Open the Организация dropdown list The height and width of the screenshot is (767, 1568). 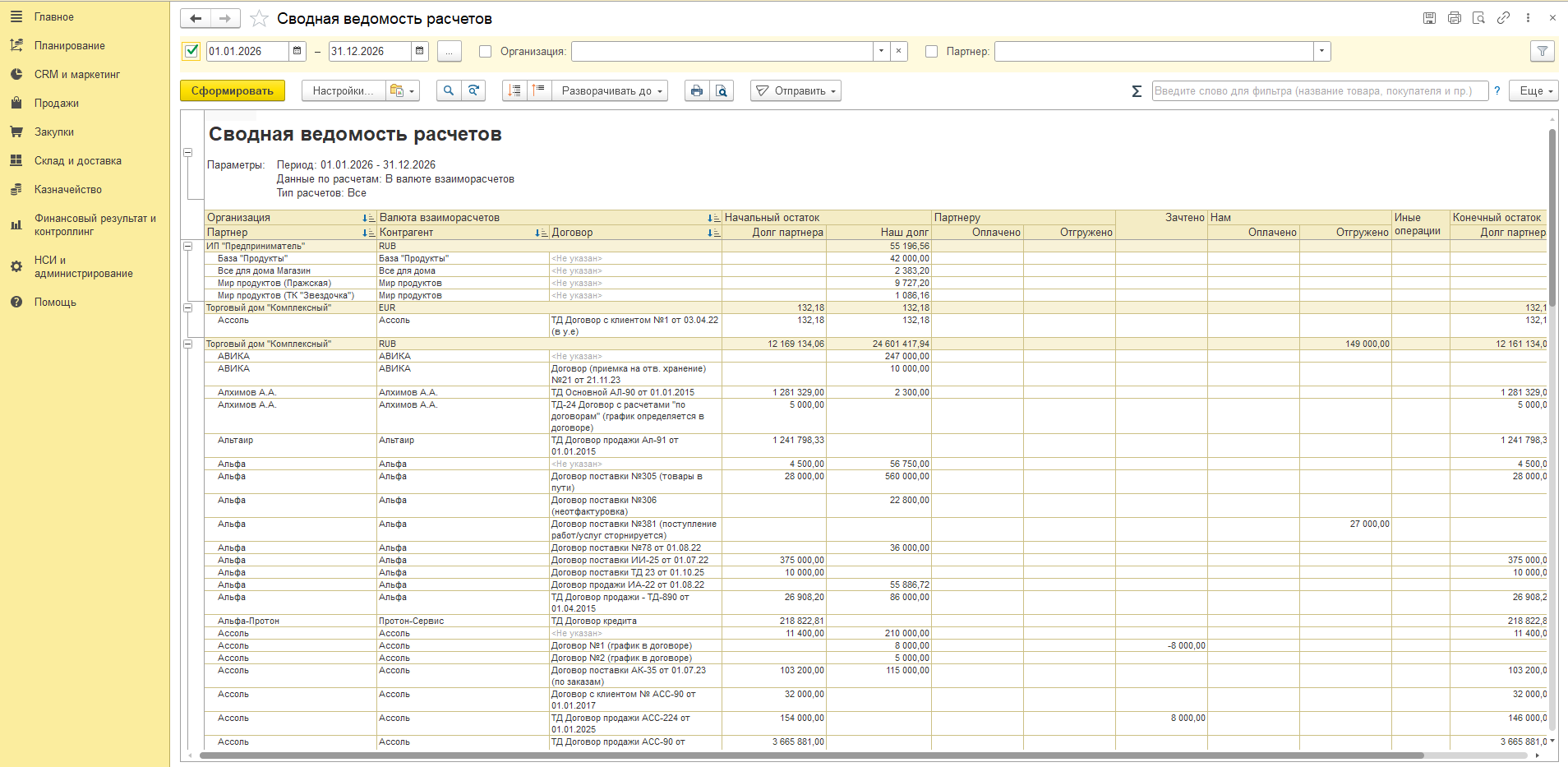(x=881, y=51)
